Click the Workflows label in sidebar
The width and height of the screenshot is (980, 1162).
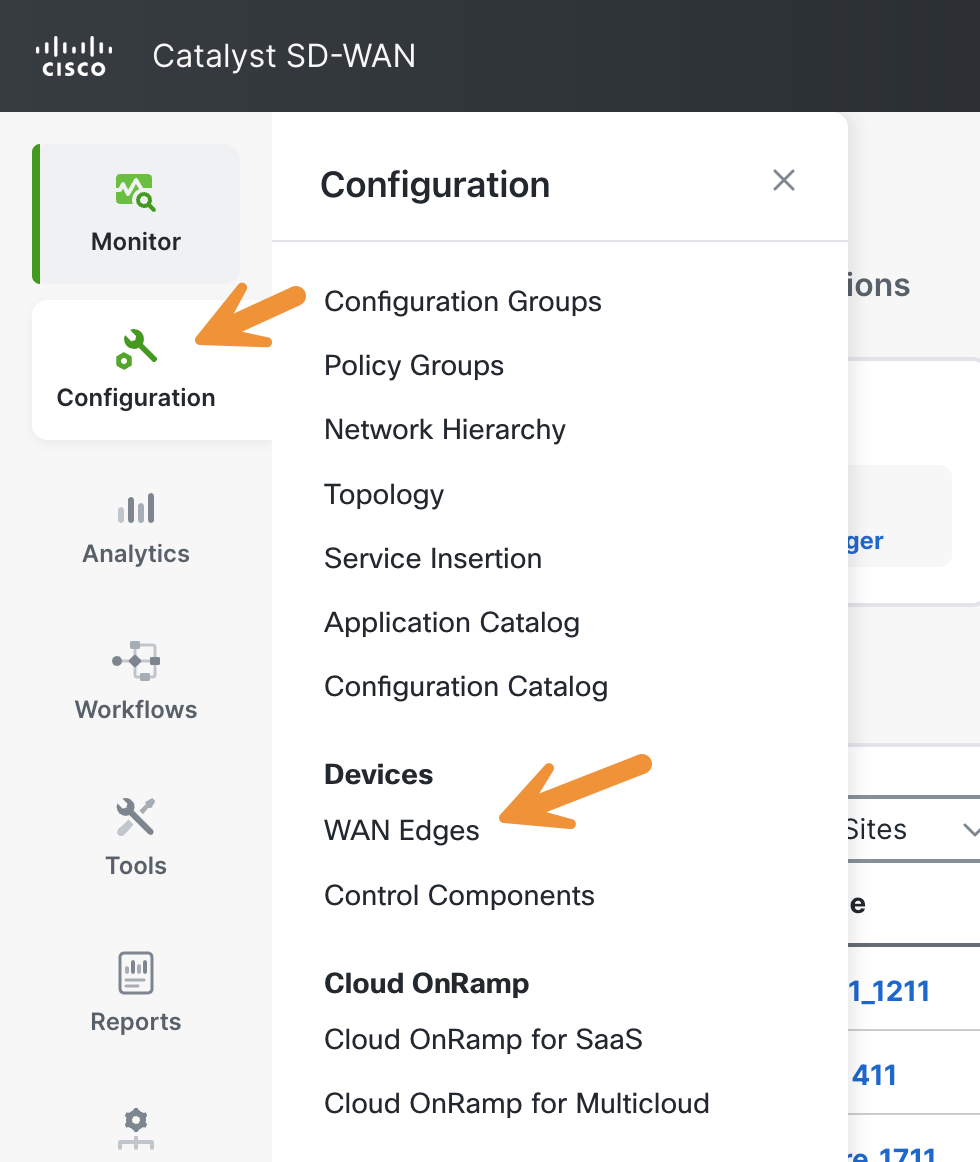click(136, 709)
